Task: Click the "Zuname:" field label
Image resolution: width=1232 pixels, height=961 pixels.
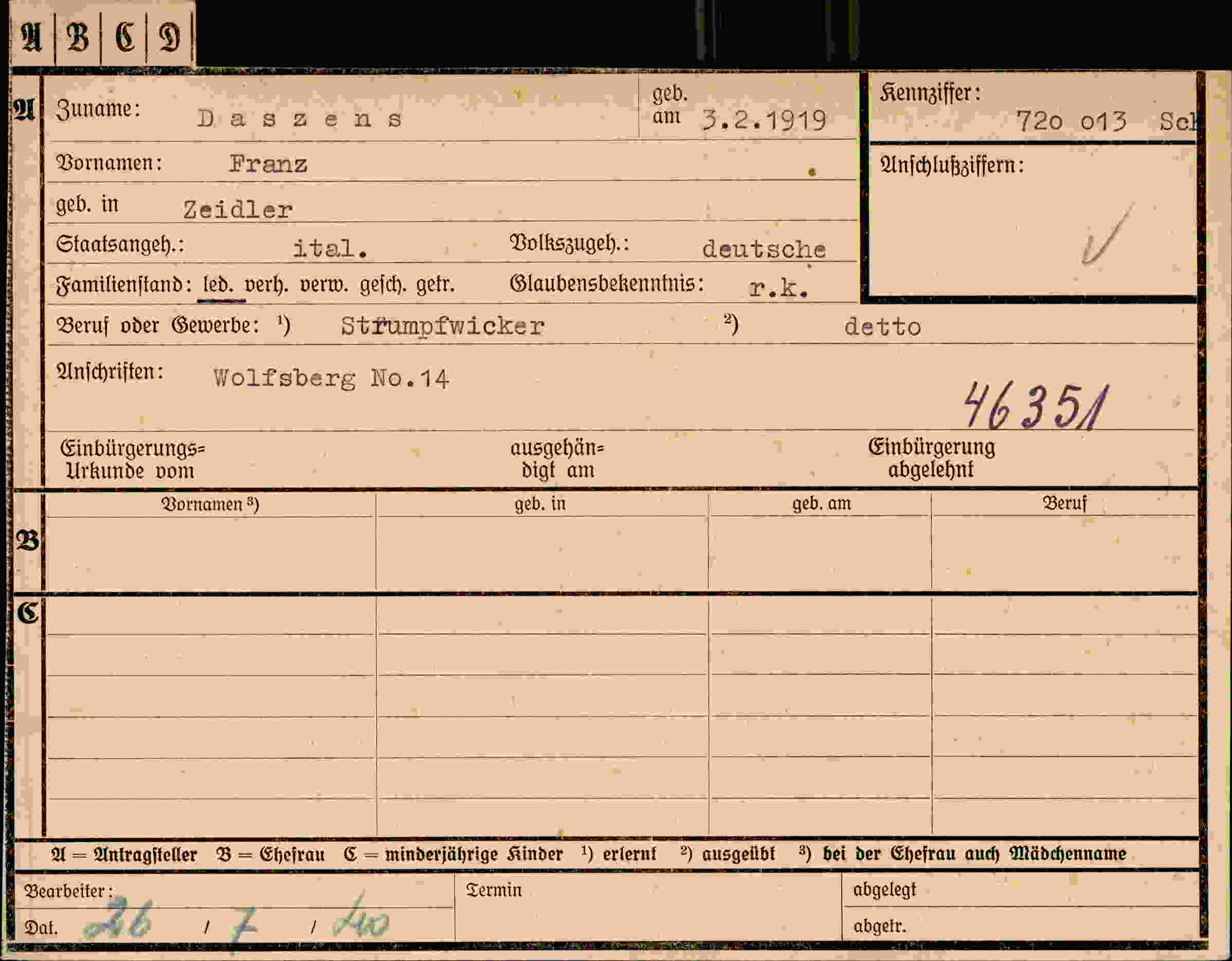Action: coord(98,110)
